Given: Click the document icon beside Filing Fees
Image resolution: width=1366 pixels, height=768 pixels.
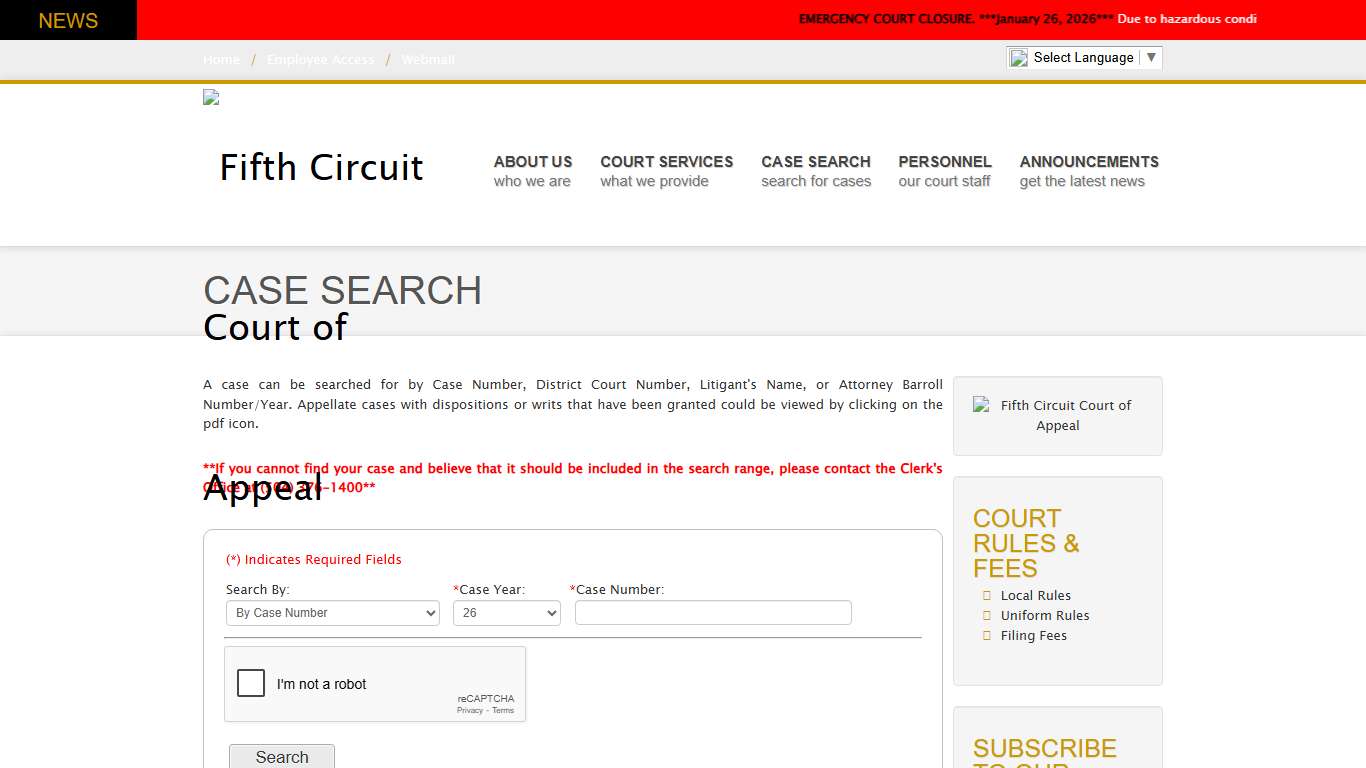Looking at the screenshot, I should 987,635.
